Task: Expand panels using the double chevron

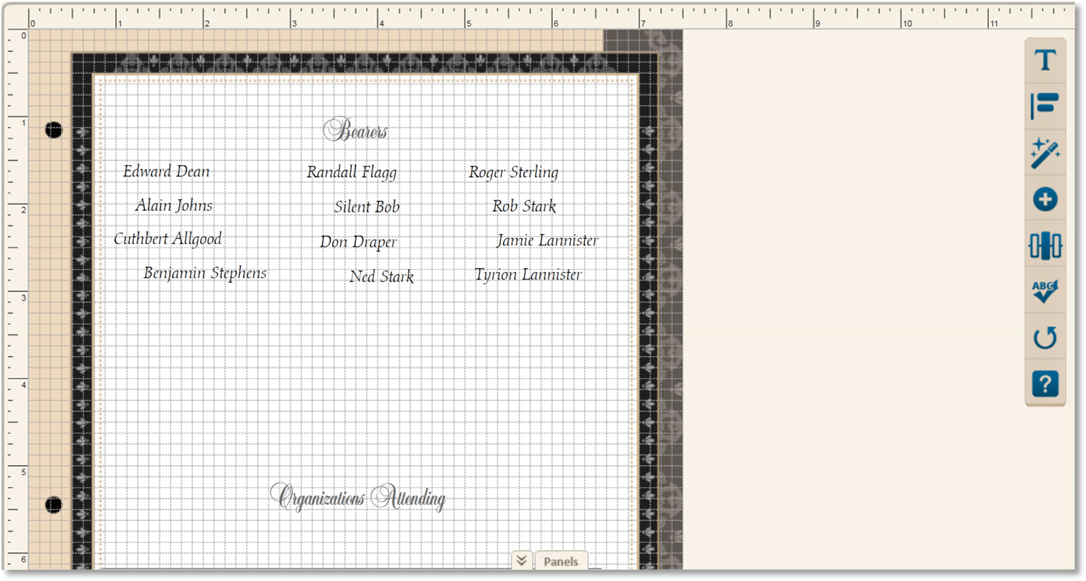Action: (521, 561)
